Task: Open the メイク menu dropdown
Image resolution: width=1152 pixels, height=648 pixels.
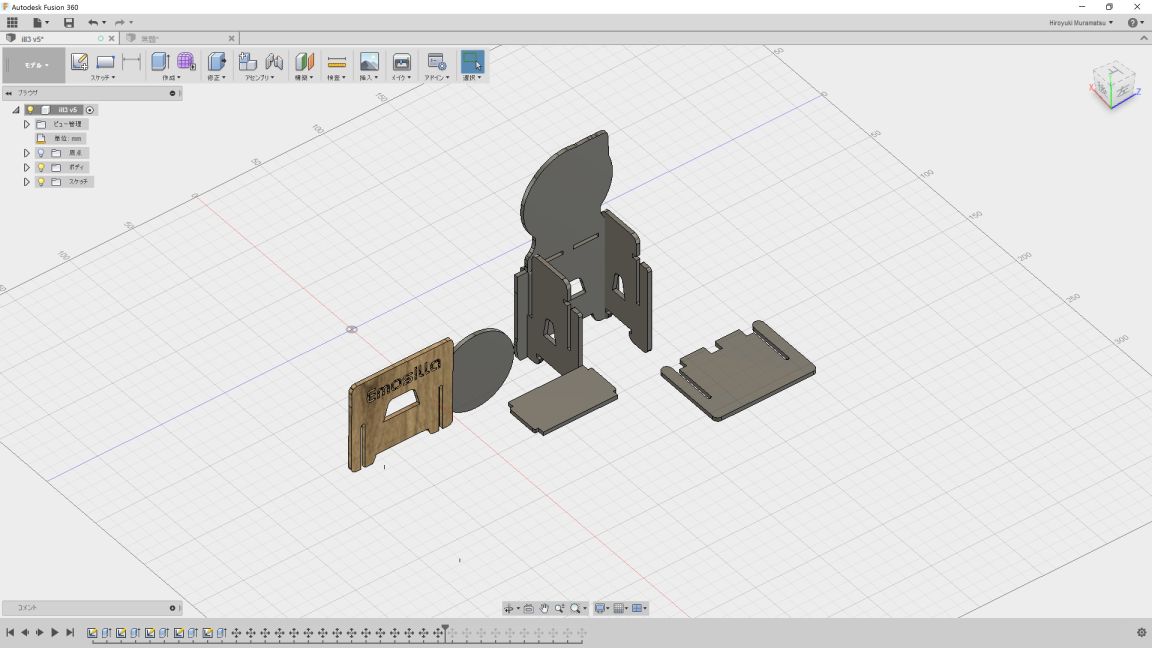Action: 401,77
